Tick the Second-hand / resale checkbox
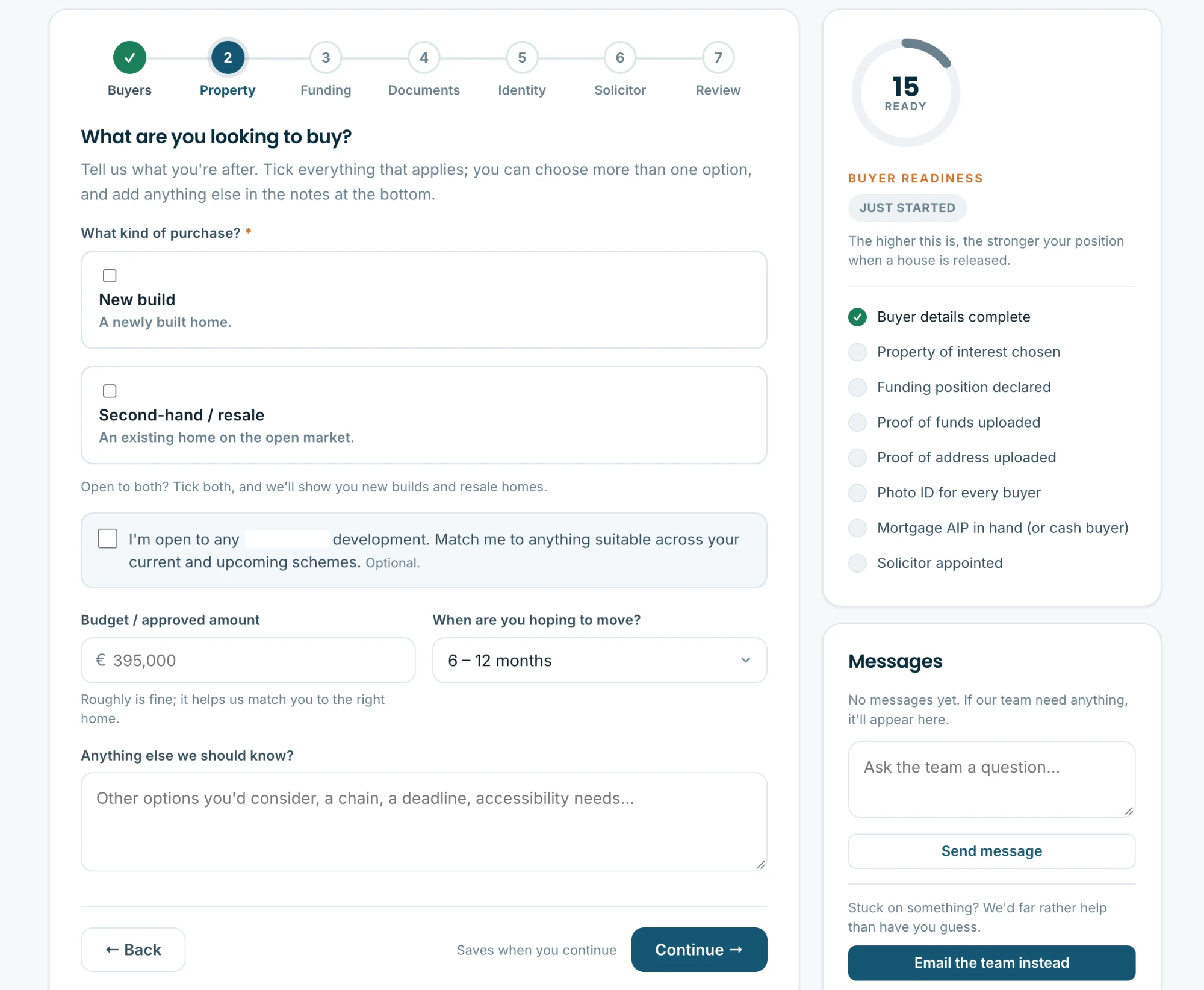Viewport: 1204px width, 990px height. pyautogui.click(x=110, y=391)
